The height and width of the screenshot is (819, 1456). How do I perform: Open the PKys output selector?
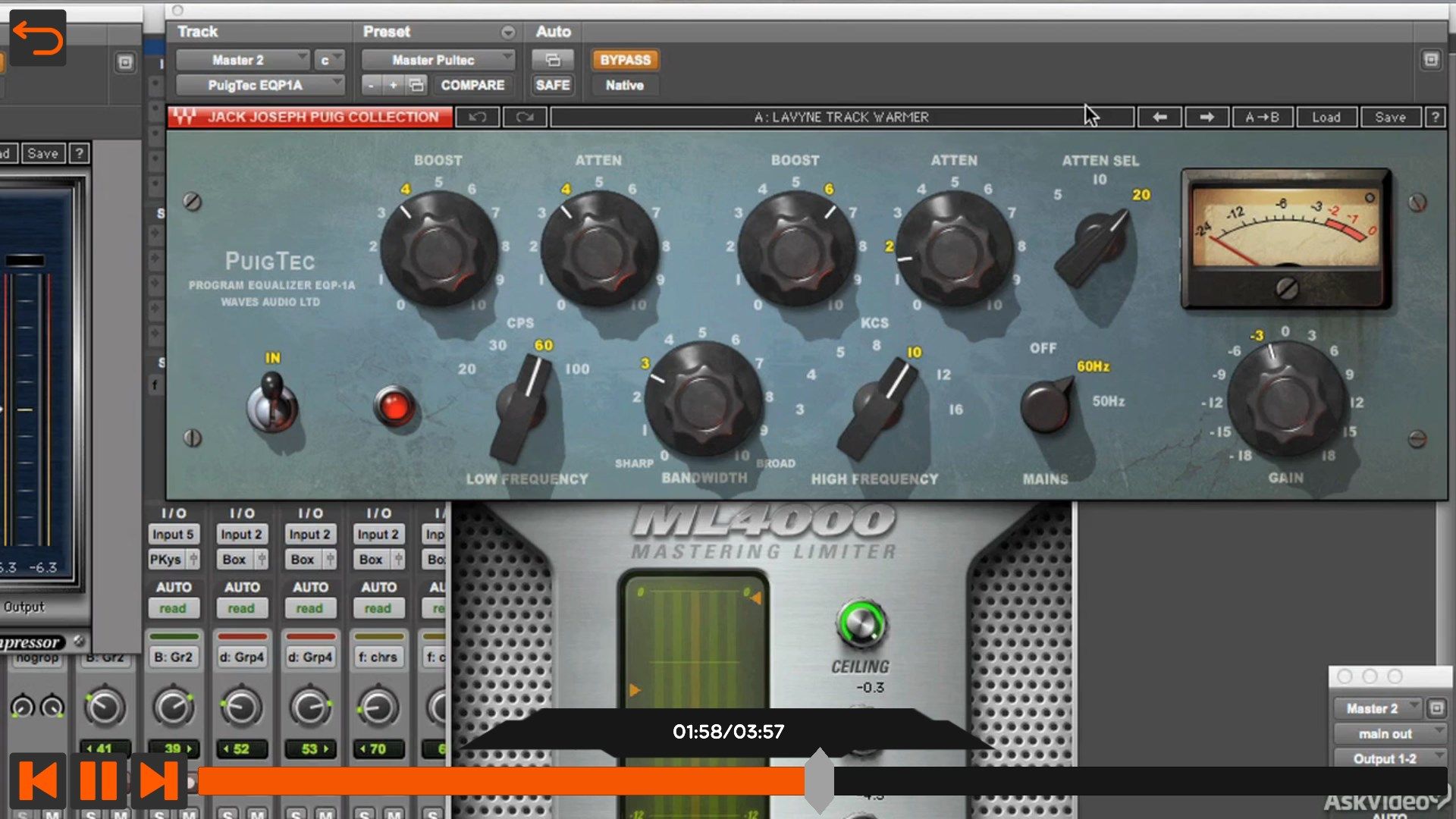point(173,560)
